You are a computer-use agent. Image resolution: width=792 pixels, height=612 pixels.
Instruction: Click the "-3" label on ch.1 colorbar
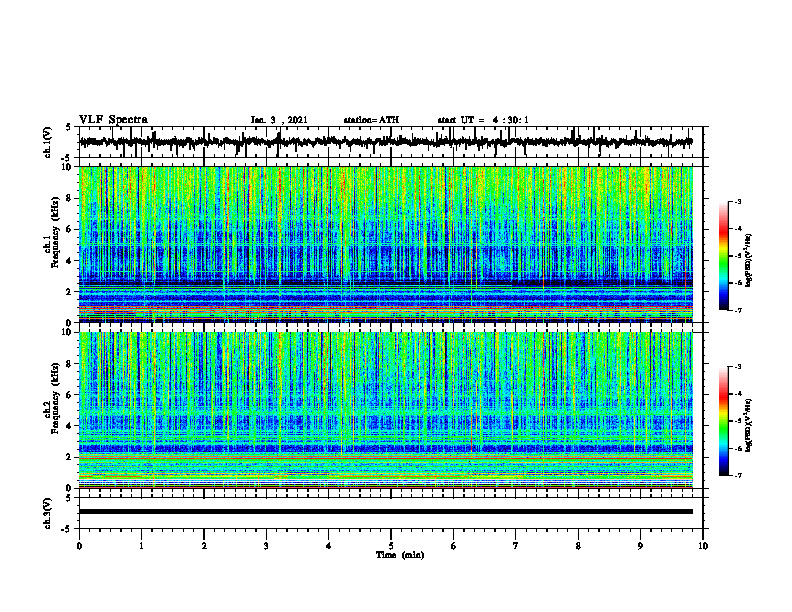click(x=737, y=201)
